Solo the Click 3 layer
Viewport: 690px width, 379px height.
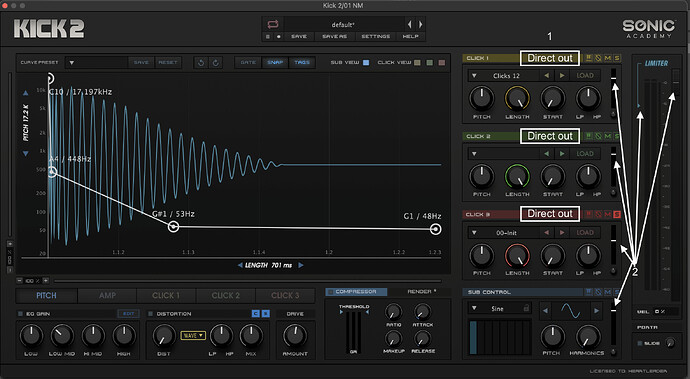tap(617, 214)
